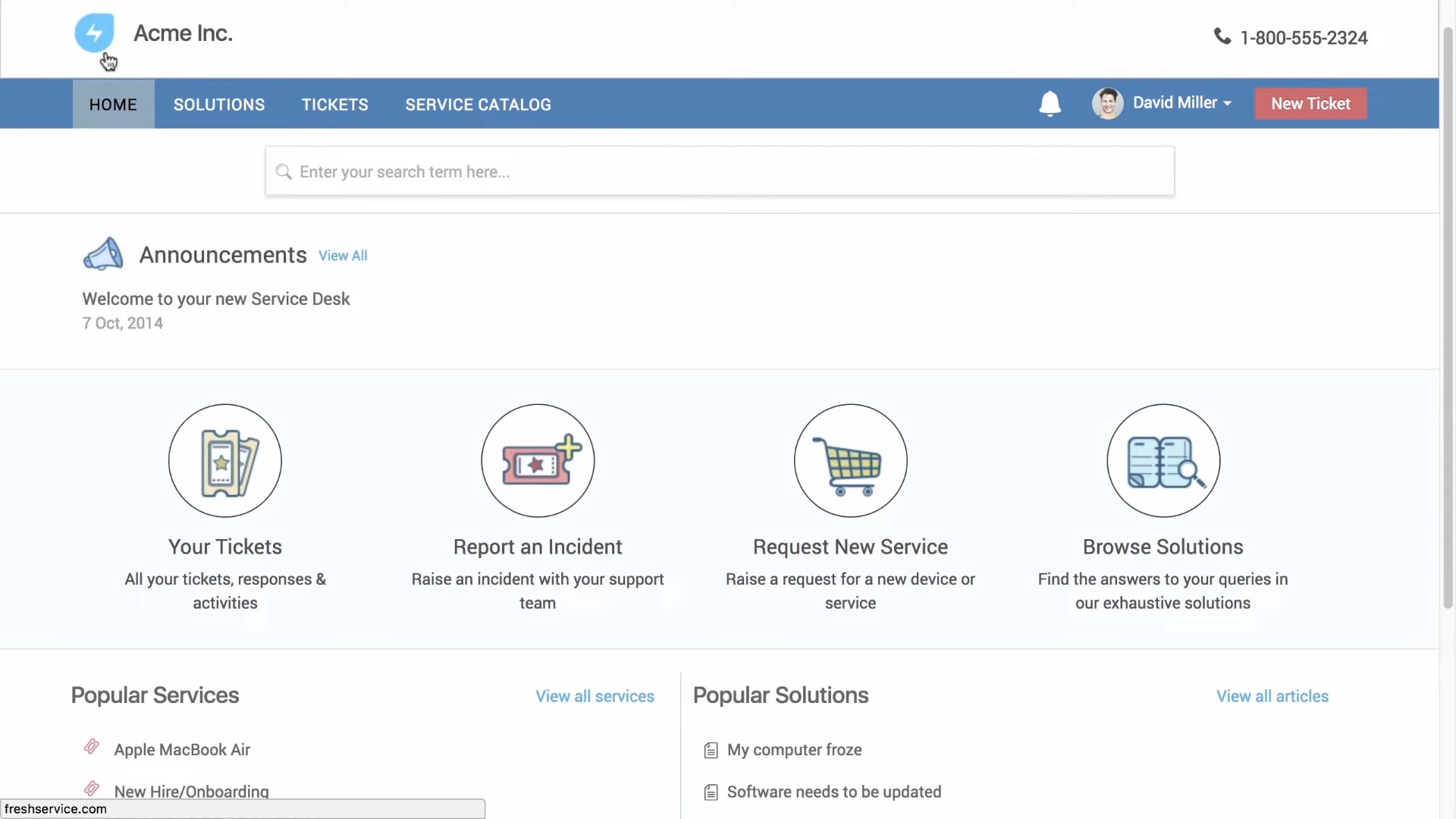Click View all services link
This screenshot has height=819, width=1456.
(x=595, y=695)
